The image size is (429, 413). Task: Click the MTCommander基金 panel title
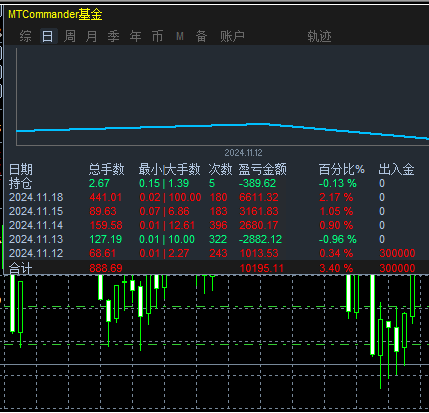pos(55,14)
